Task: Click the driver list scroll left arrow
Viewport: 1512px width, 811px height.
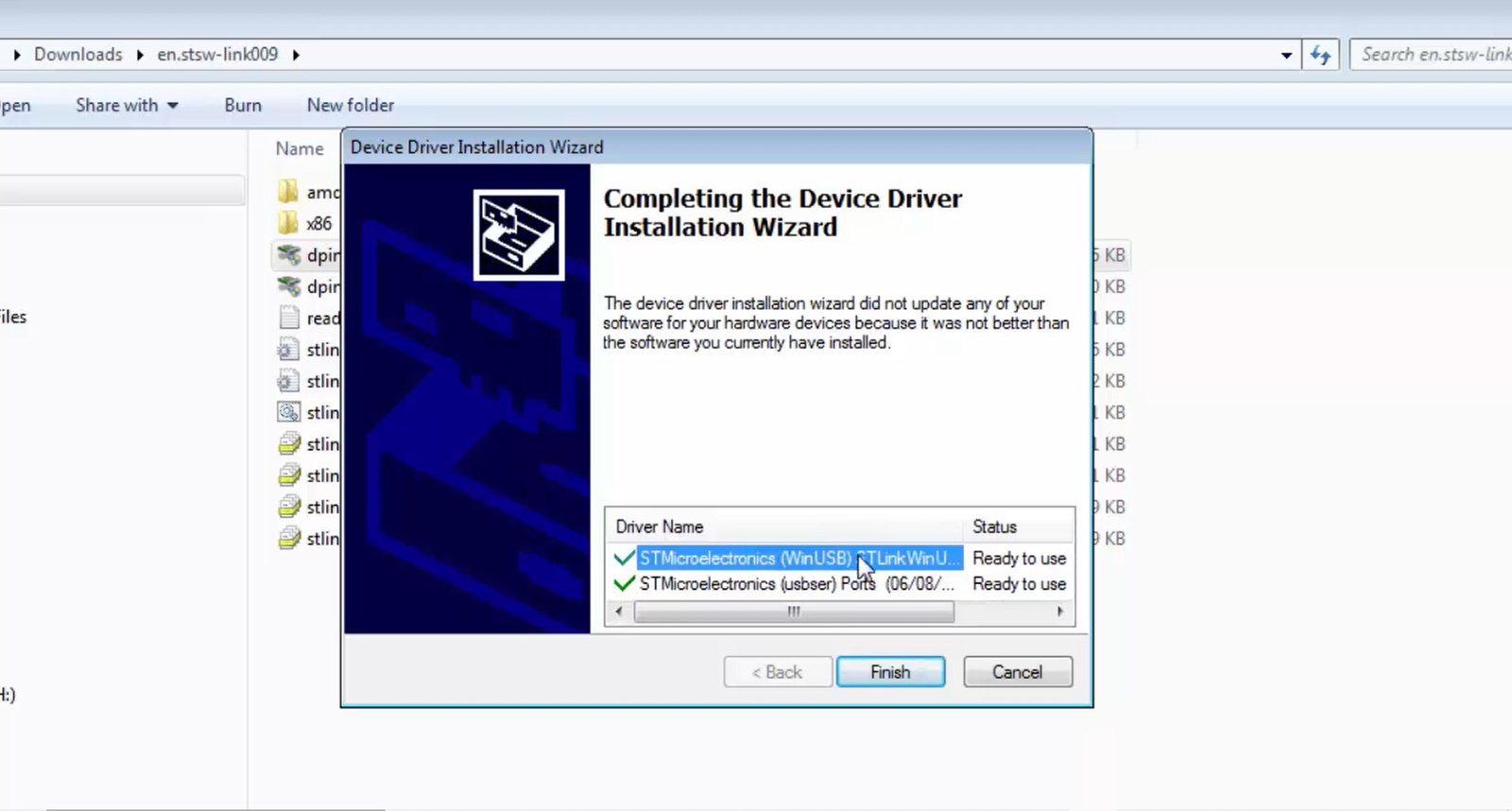Action: pyautogui.click(x=619, y=612)
